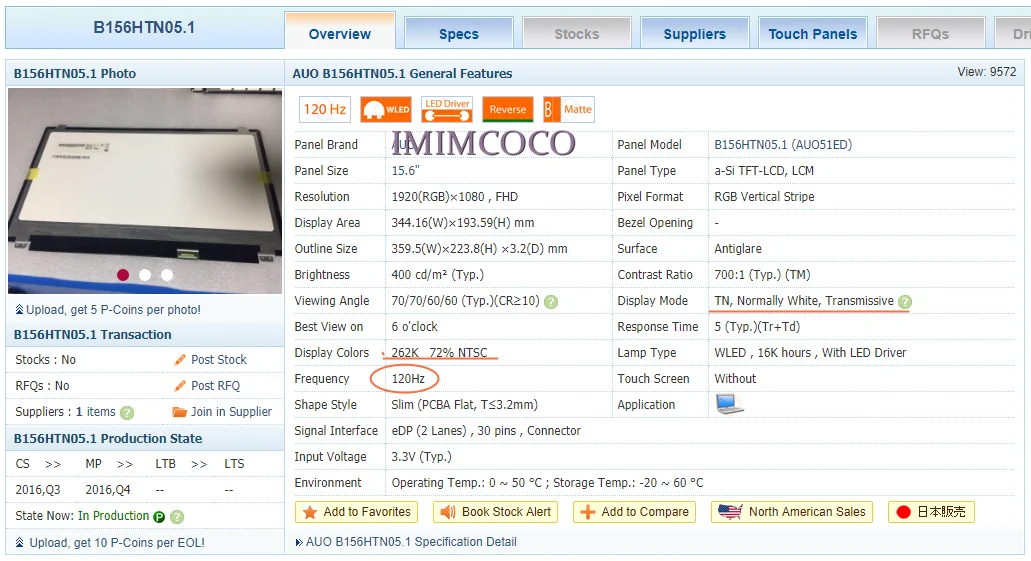Click the LED Driver badge icon
The width and height of the screenshot is (1031, 561).
click(x=447, y=109)
